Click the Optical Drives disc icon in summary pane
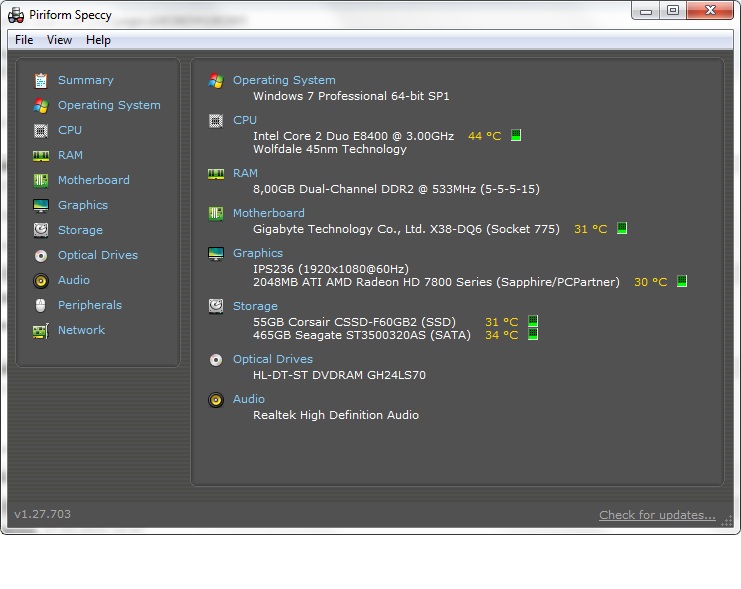 coord(216,360)
